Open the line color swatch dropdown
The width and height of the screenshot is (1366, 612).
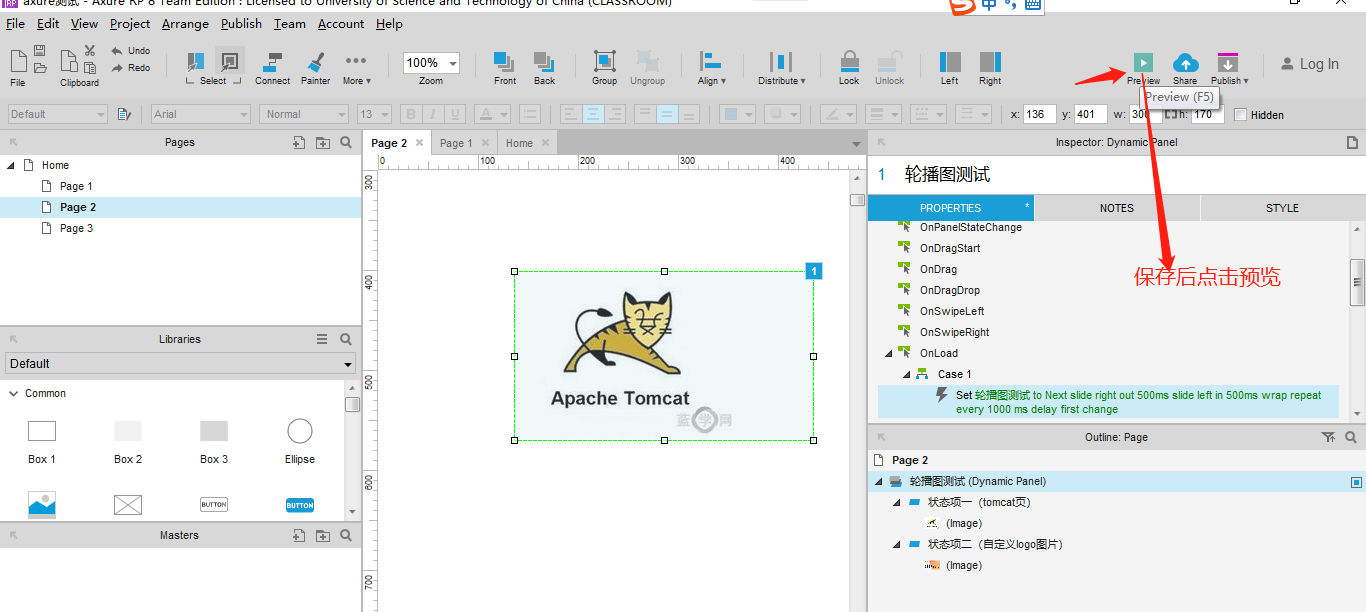click(x=838, y=114)
